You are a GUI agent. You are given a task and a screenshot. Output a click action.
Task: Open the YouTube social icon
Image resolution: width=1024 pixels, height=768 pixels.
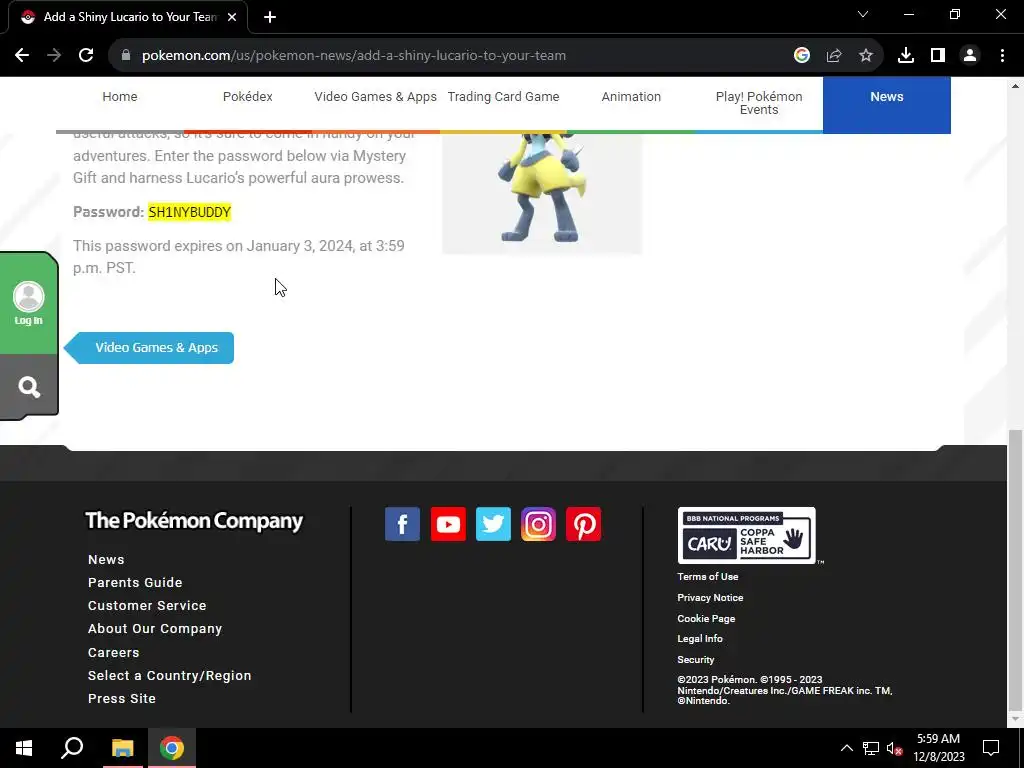[x=448, y=524]
